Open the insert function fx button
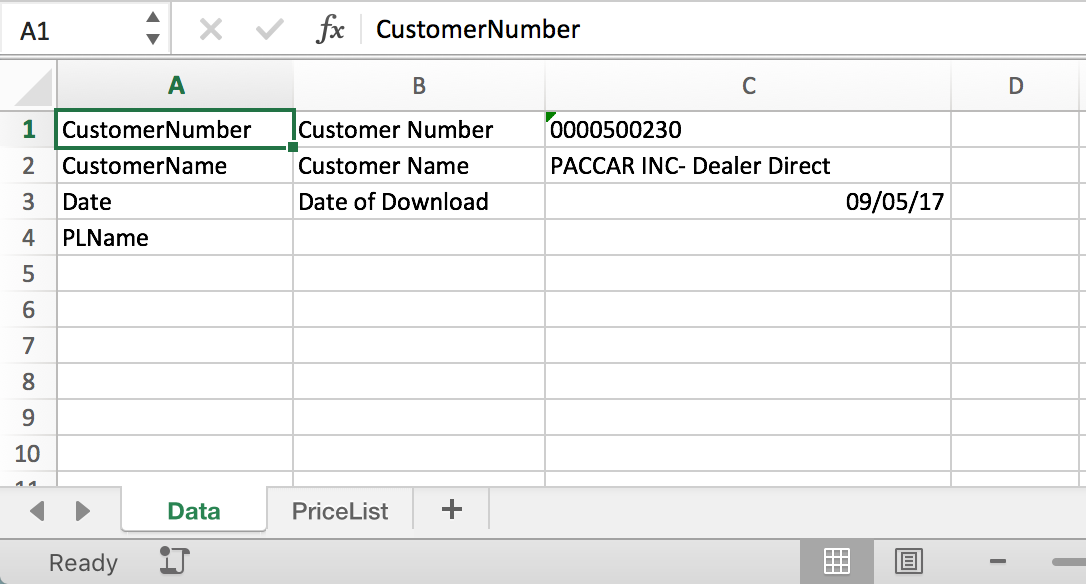1086x584 pixels. (330, 30)
